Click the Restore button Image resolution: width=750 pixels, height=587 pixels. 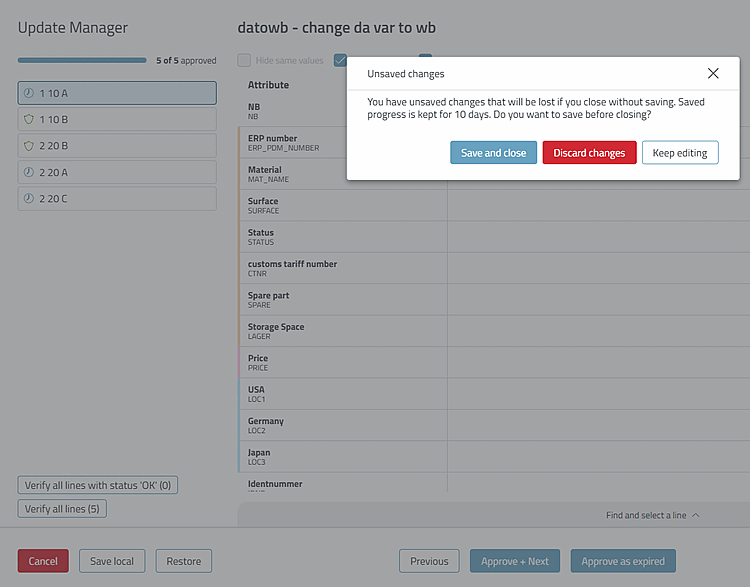pos(184,561)
